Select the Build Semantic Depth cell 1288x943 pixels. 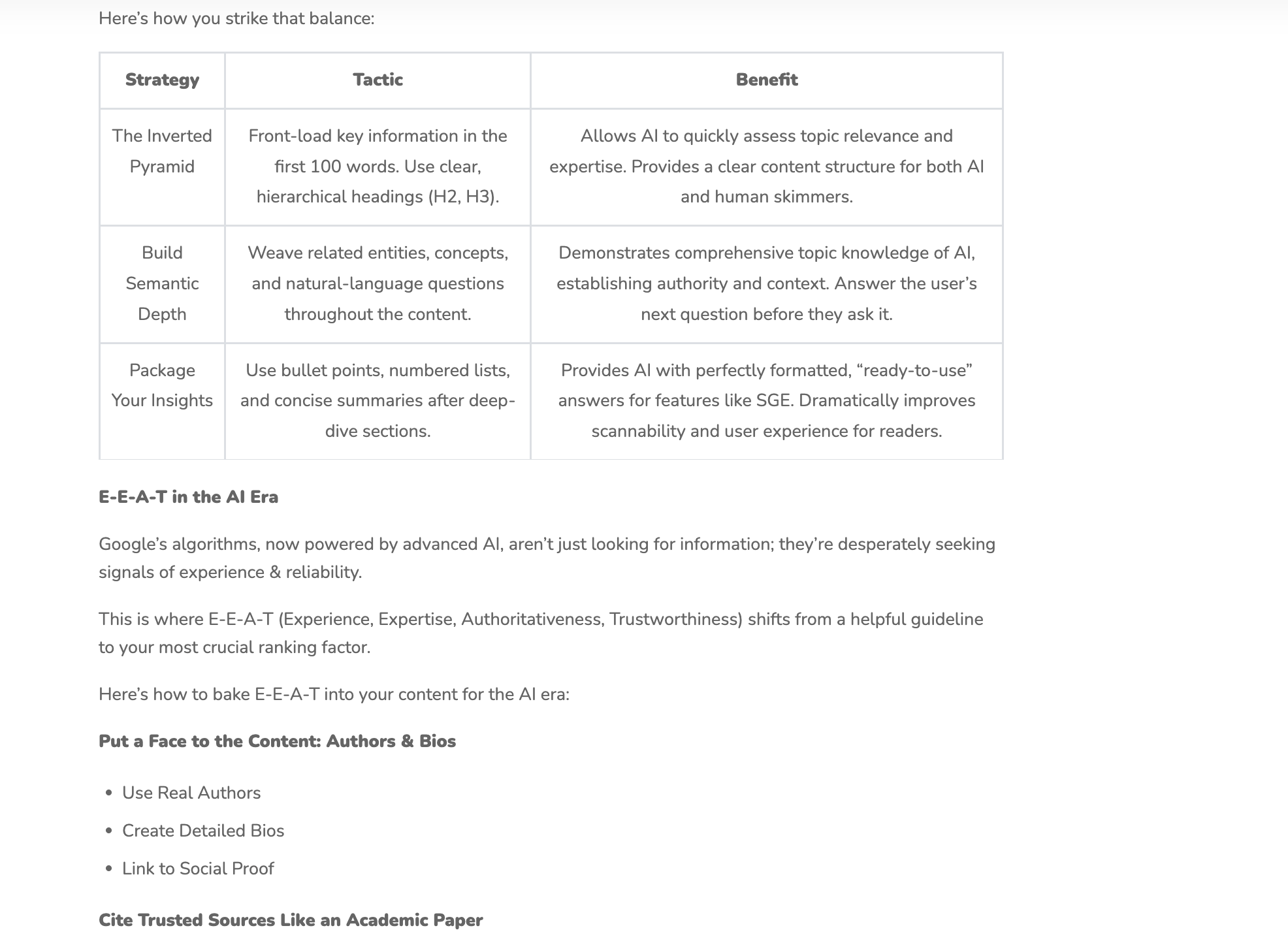162,283
